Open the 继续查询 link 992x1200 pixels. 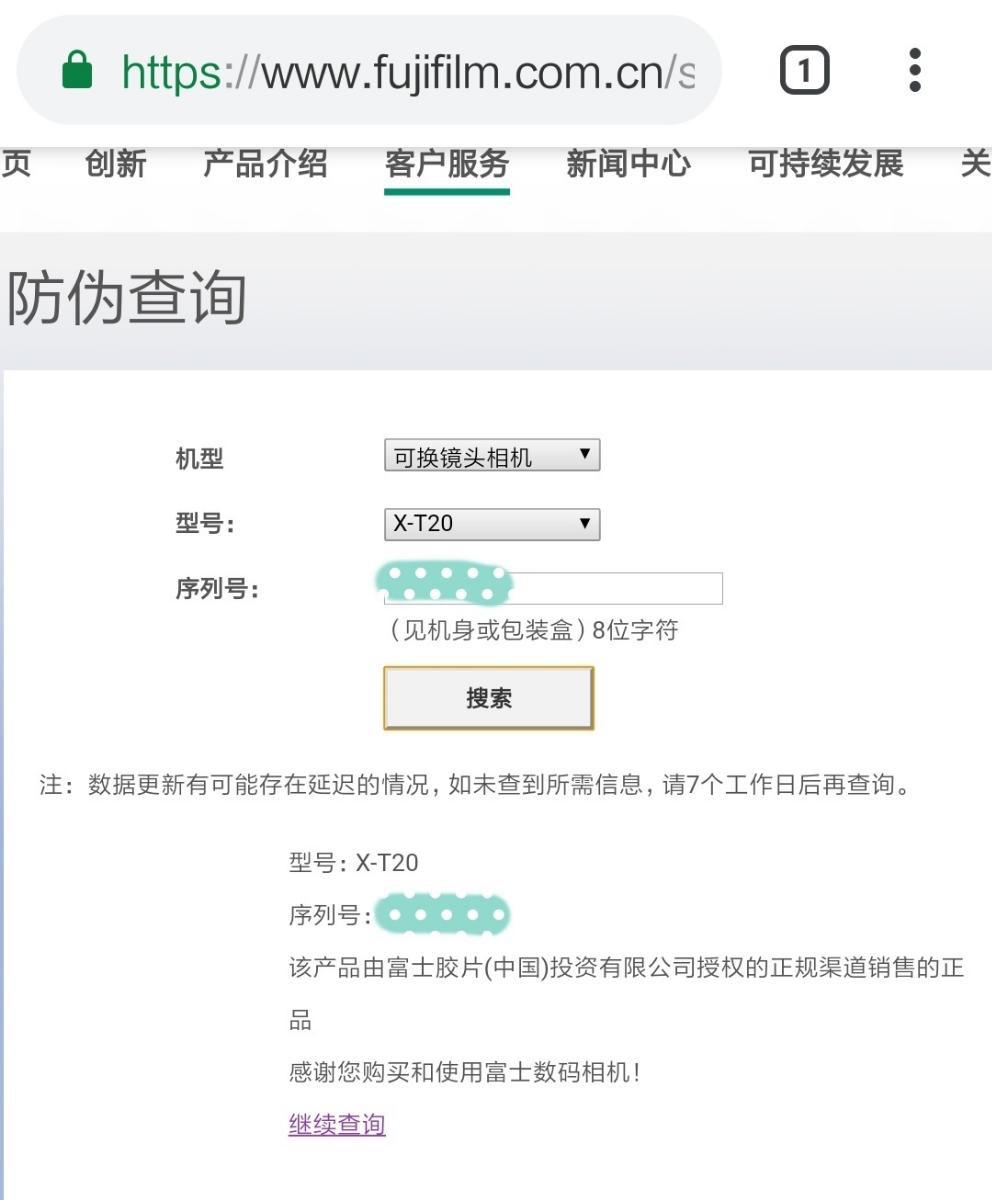pyautogui.click(x=337, y=1124)
